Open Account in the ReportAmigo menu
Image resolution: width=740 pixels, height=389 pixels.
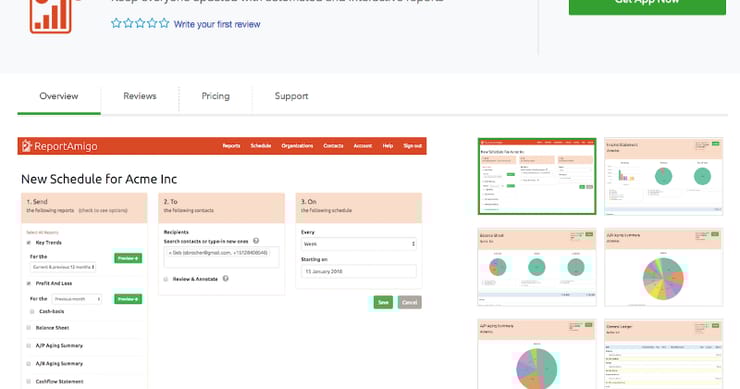tap(362, 146)
